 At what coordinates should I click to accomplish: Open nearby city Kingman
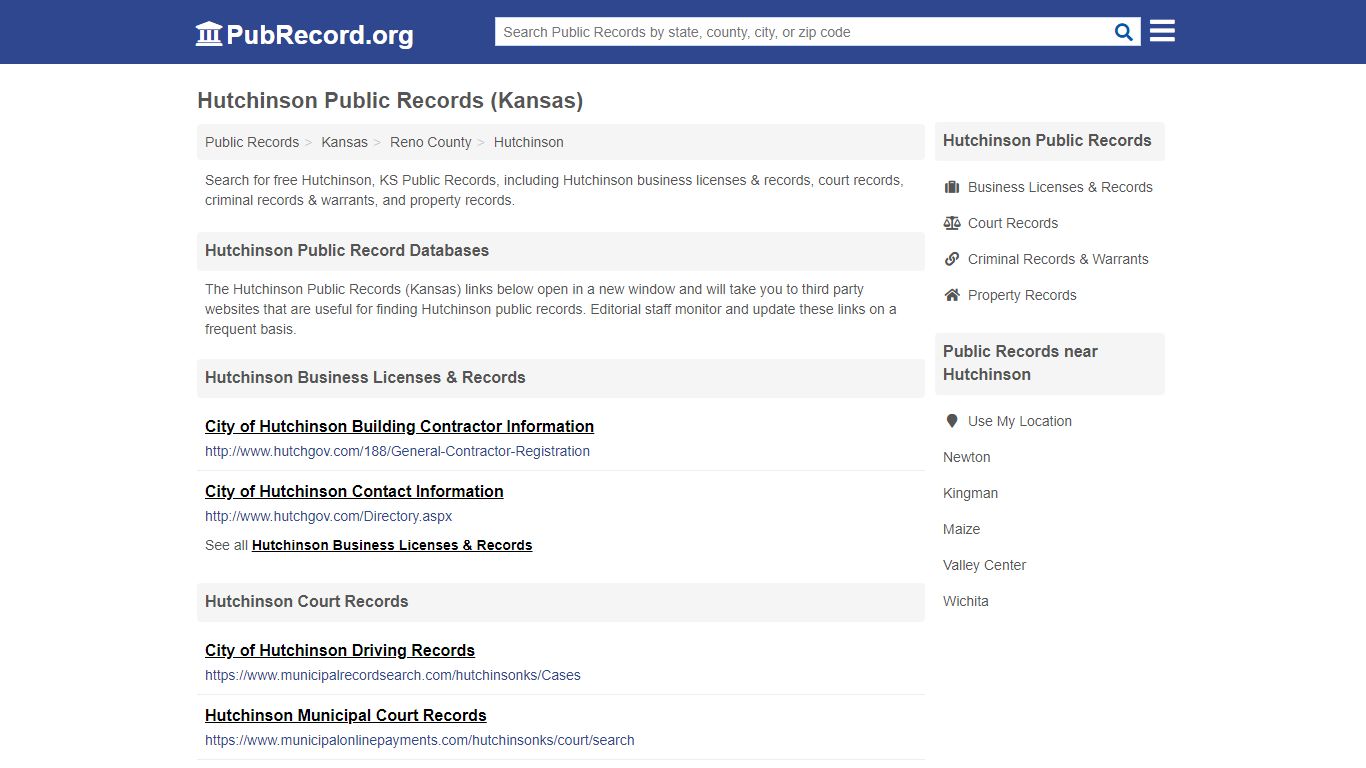pyautogui.click(x=971, y=493)
